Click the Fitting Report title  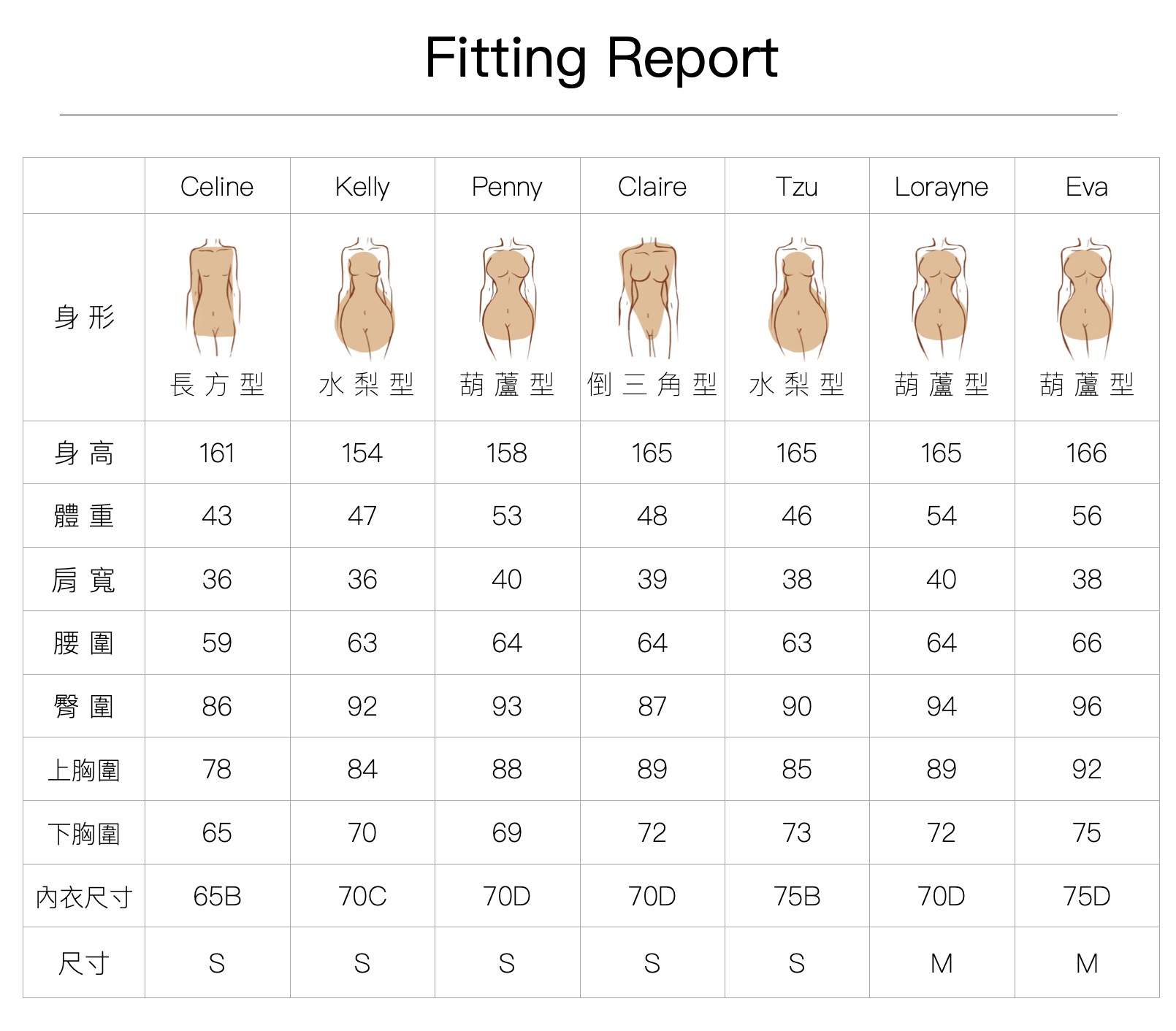click(x=601, y=58)
